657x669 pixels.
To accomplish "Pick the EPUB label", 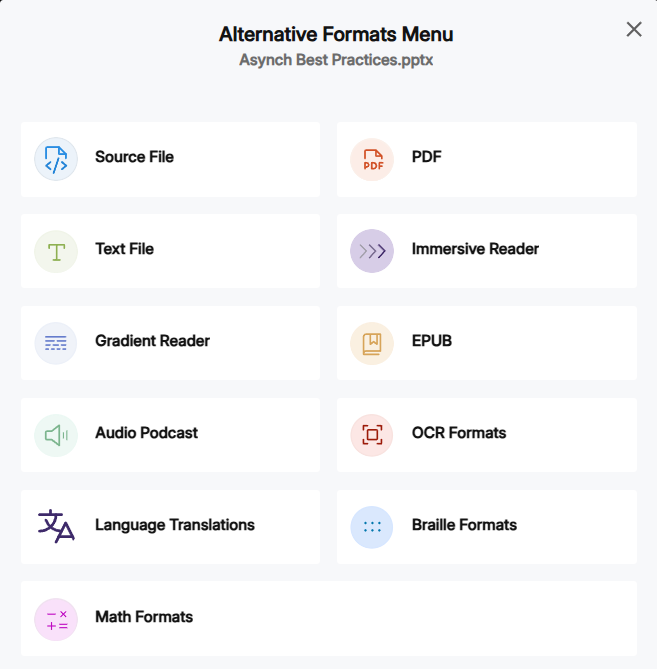I will point(432,341).
